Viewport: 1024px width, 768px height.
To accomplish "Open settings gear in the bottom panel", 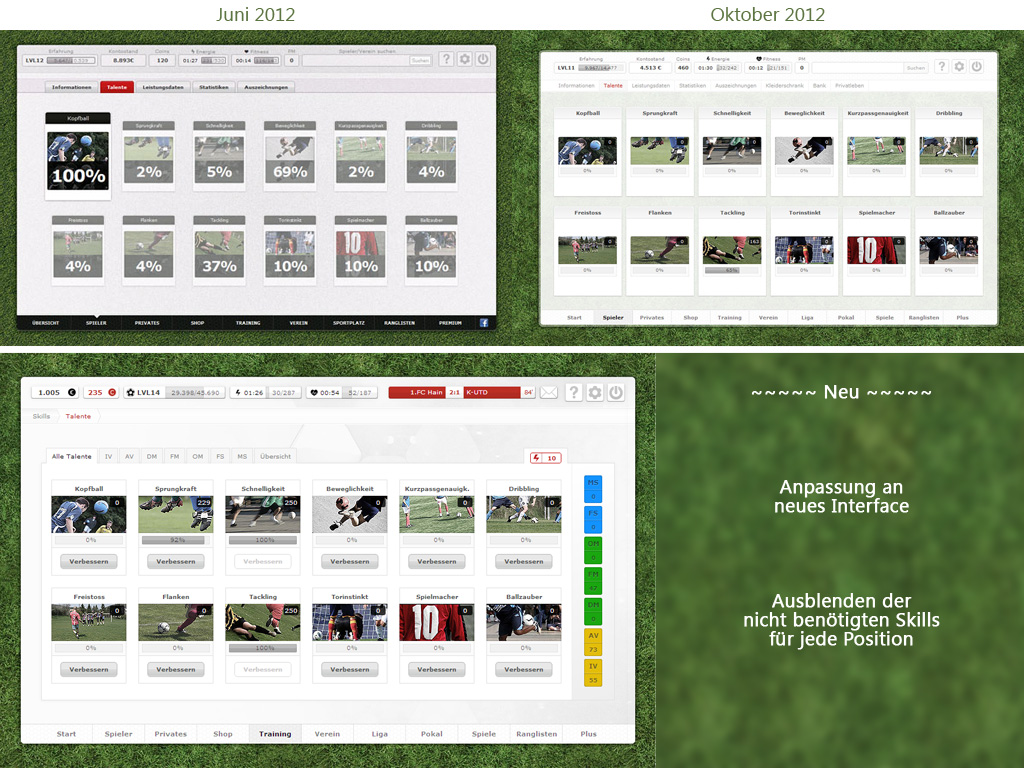I will (x=595, y=393).
